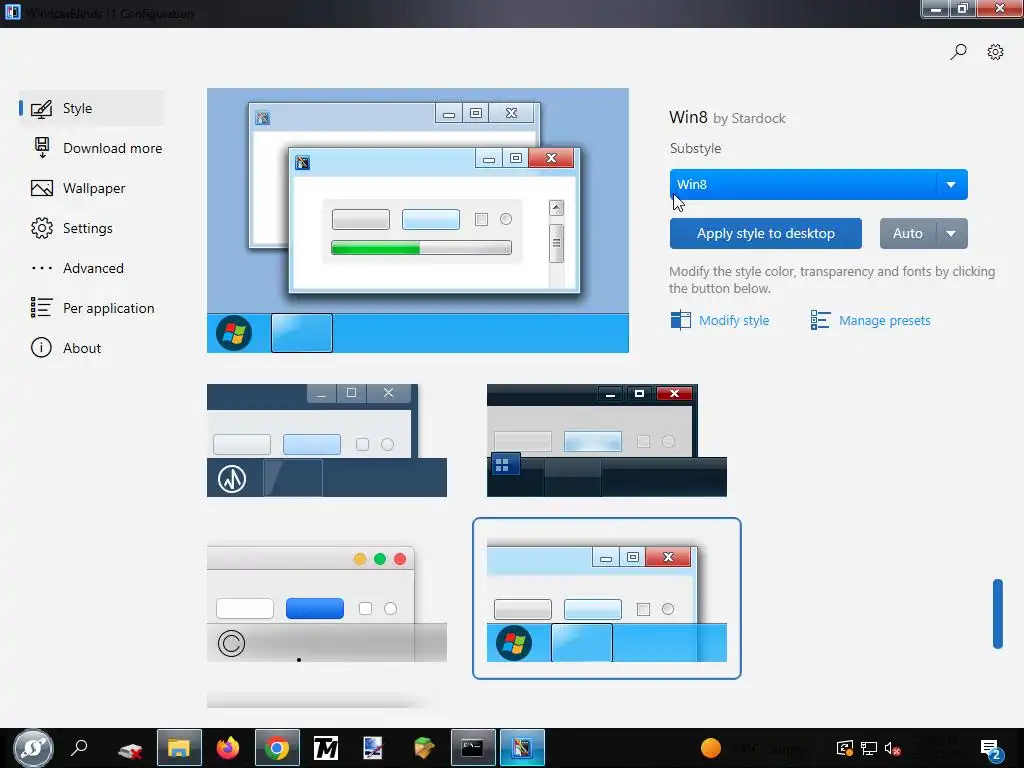Image resolution: width=1024 pixels, height=768 pixels.
Task: Click the network tray icon
Action: coord(869,748)
